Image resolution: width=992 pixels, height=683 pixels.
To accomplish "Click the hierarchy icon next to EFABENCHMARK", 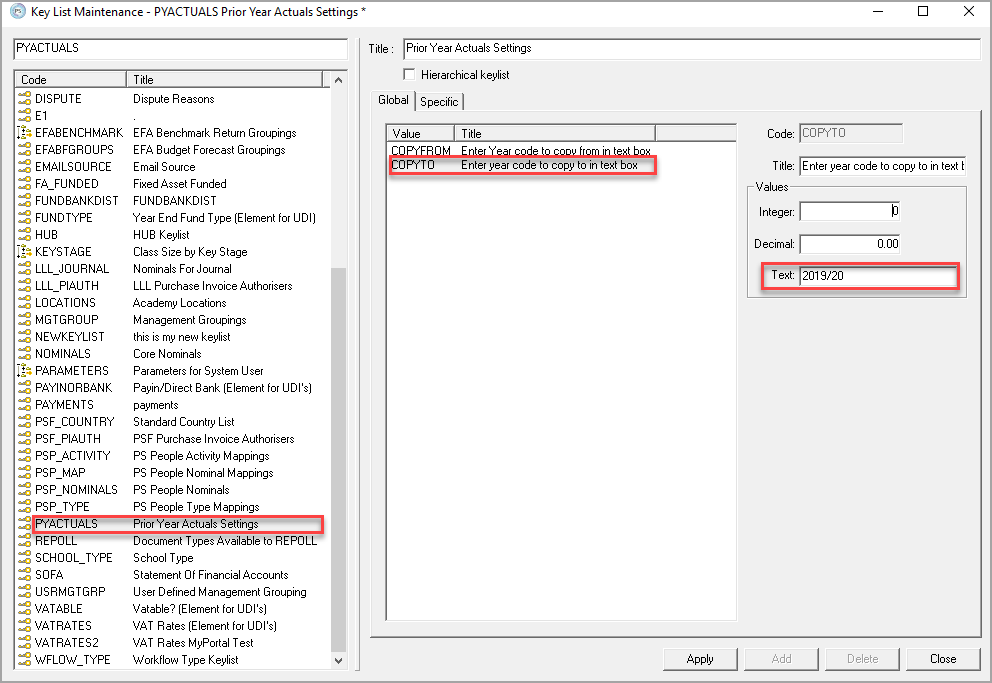I will (x=25, y=133).
